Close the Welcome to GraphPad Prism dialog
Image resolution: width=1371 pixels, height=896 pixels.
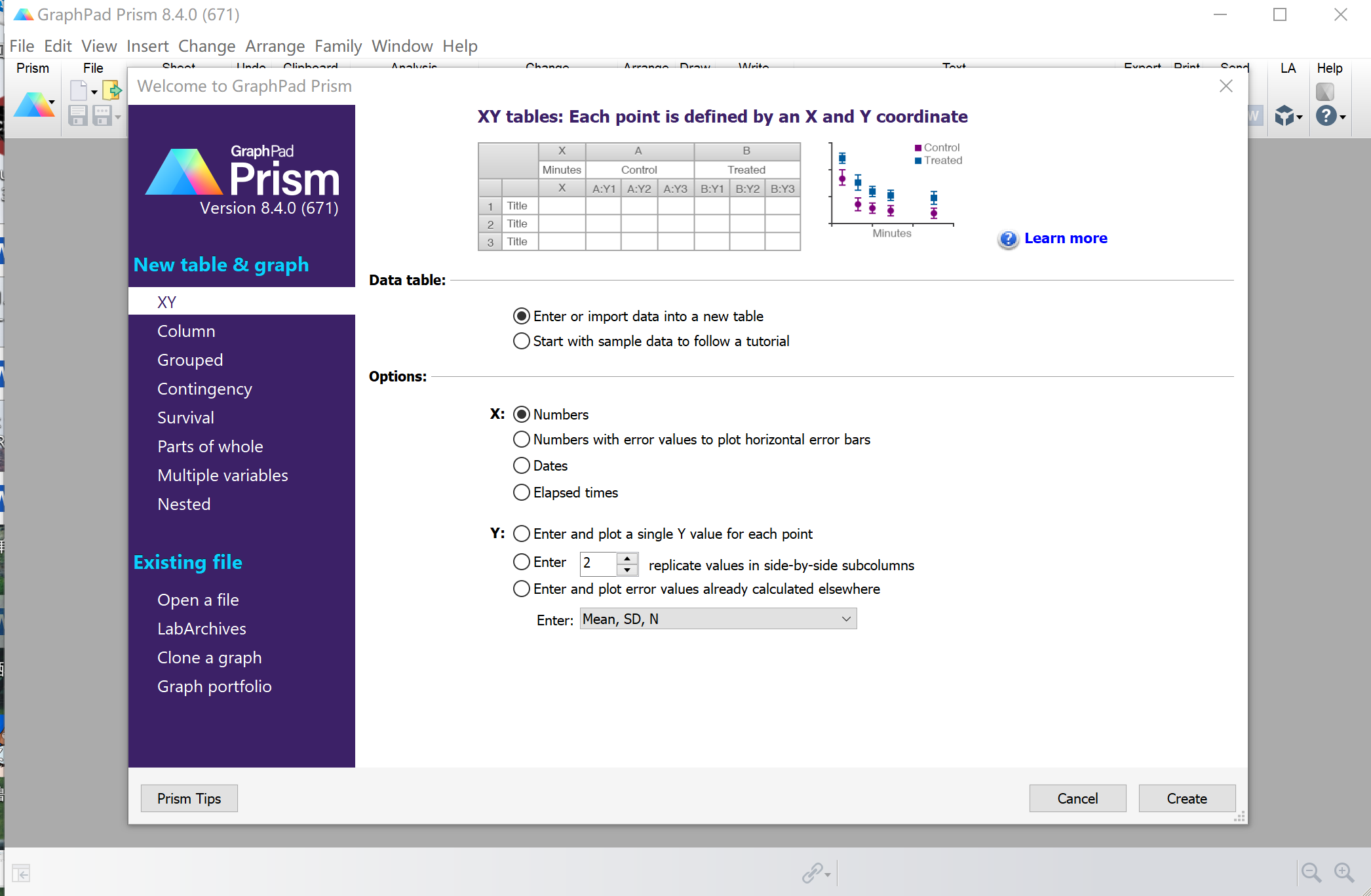coord(1226,86)
